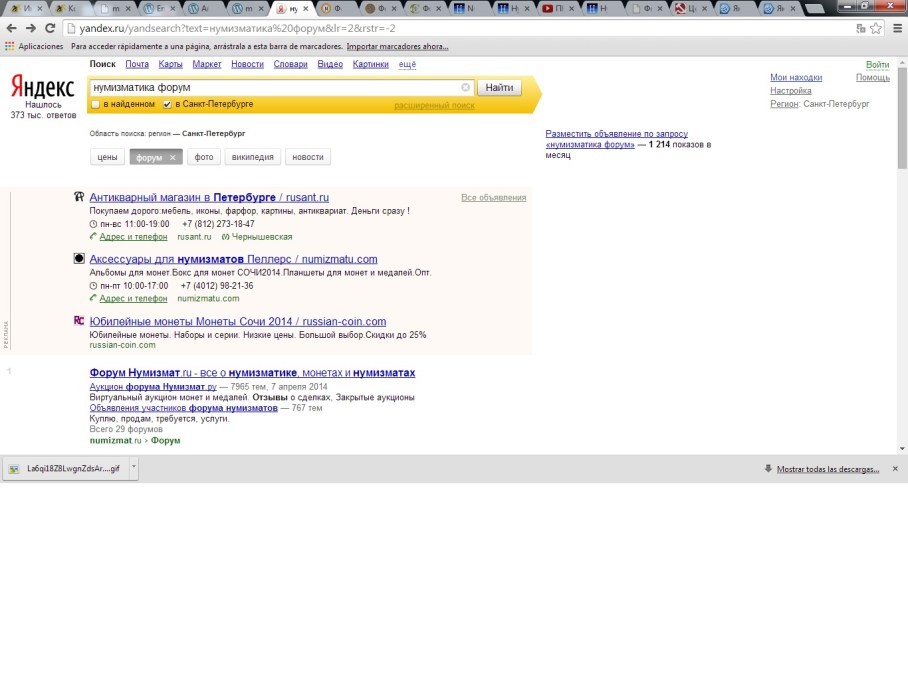Click the back navigation arrow
908x689 pixels.
[x=13, y=30]
